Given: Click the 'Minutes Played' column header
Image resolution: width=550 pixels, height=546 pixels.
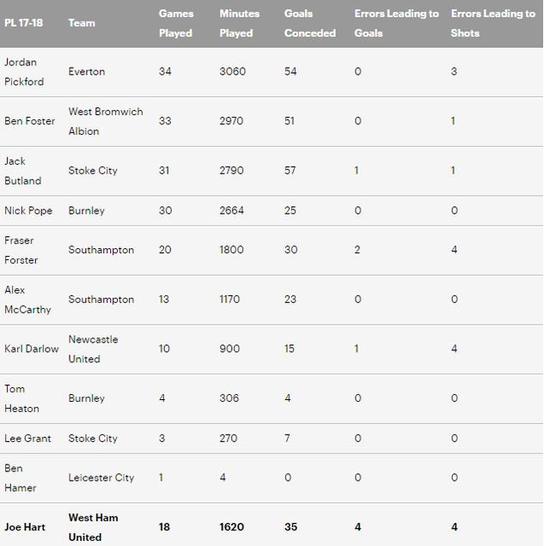Looking at the screenshot, I should tap(239, 23).
